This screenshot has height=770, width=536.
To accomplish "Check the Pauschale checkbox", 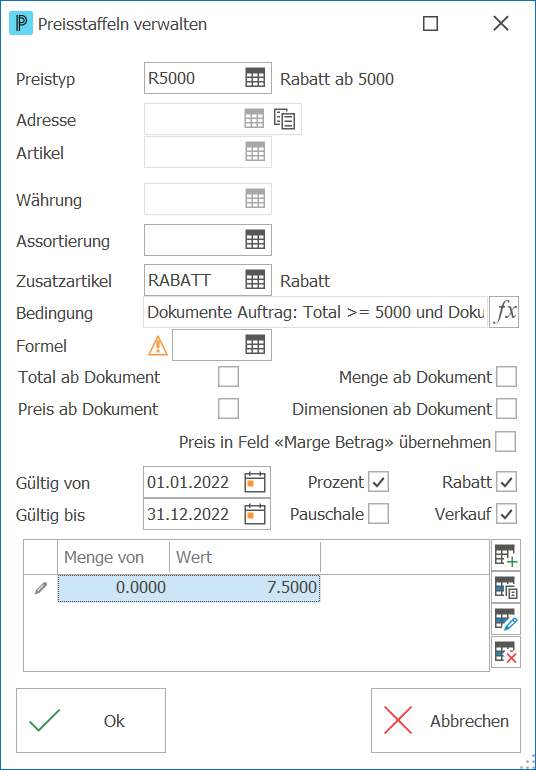I will [x=378, y=514].
